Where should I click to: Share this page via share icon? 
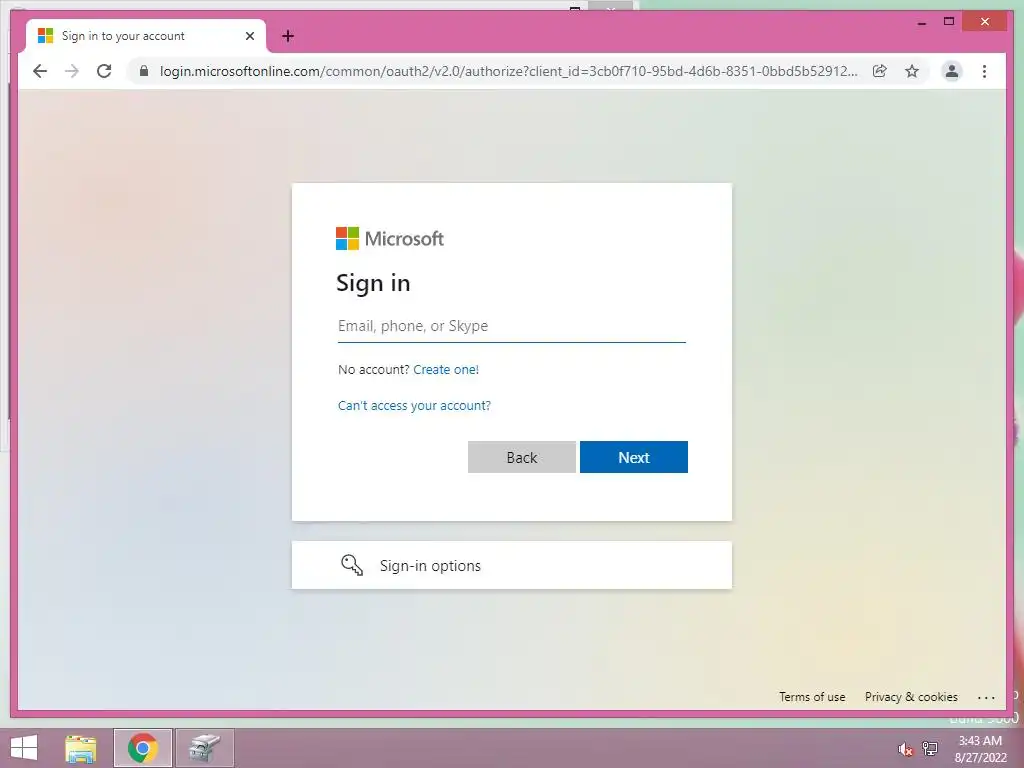(x=880, y=71)
